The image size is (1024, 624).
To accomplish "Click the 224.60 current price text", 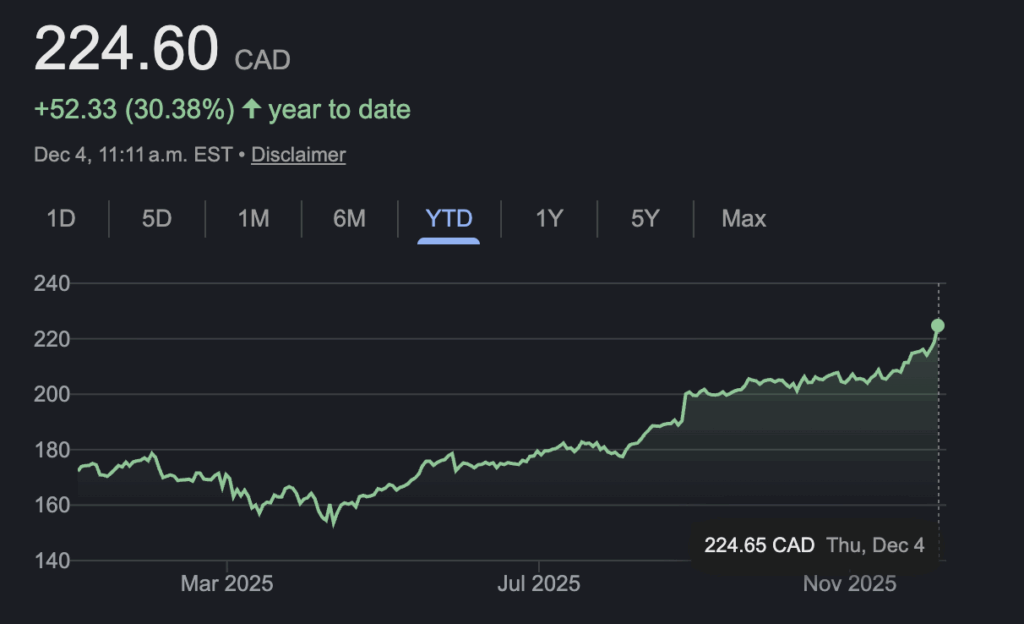I will 126,50.
